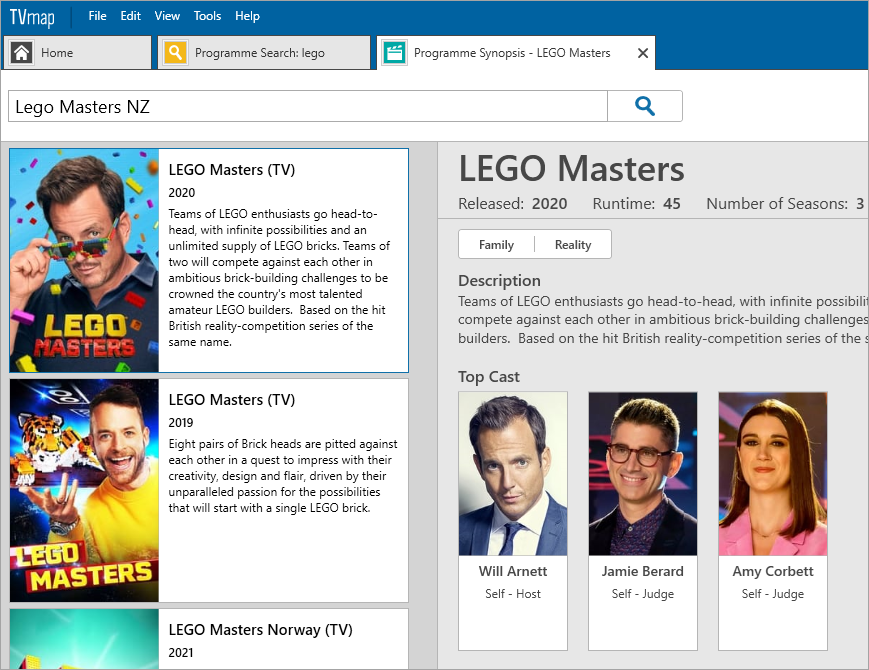Select the LEGO Masters 2020 result title
Viewport: 869px width, 670px height.
tap(232, 170)
